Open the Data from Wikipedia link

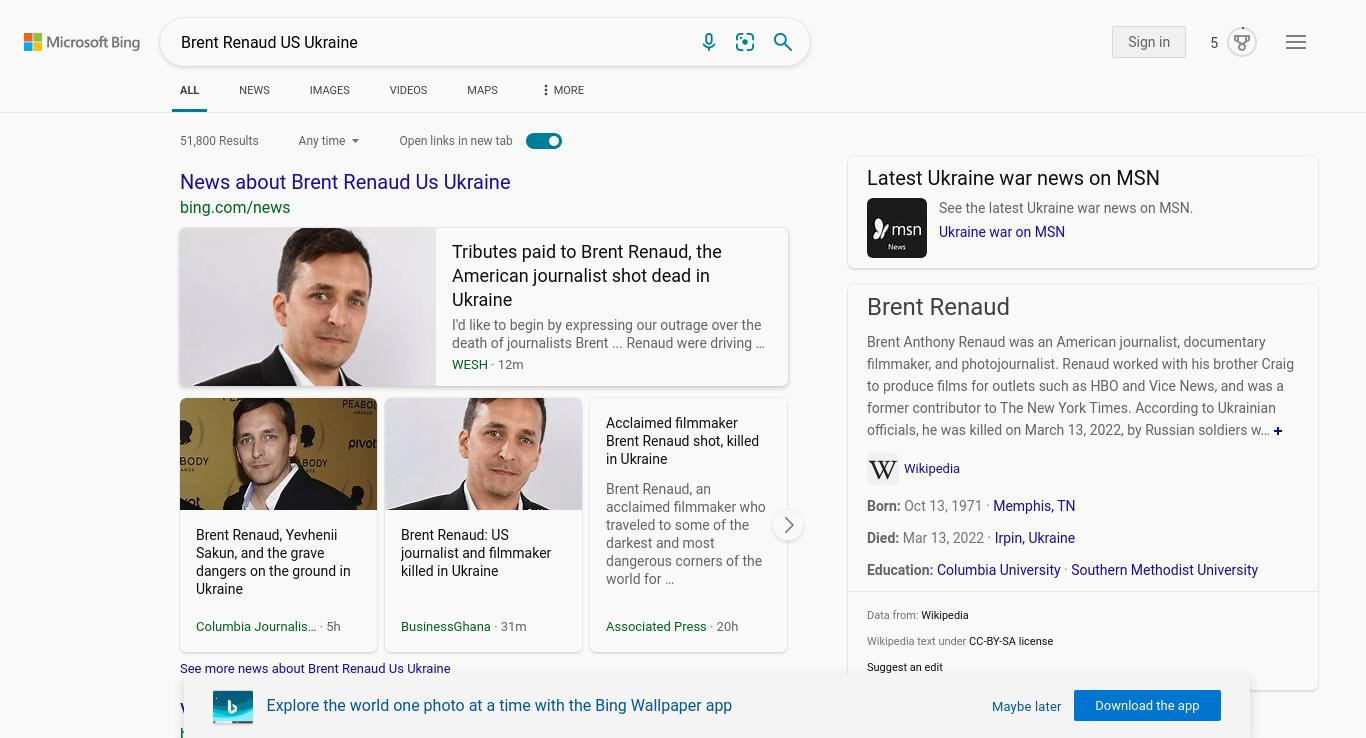tap(944, 615)
